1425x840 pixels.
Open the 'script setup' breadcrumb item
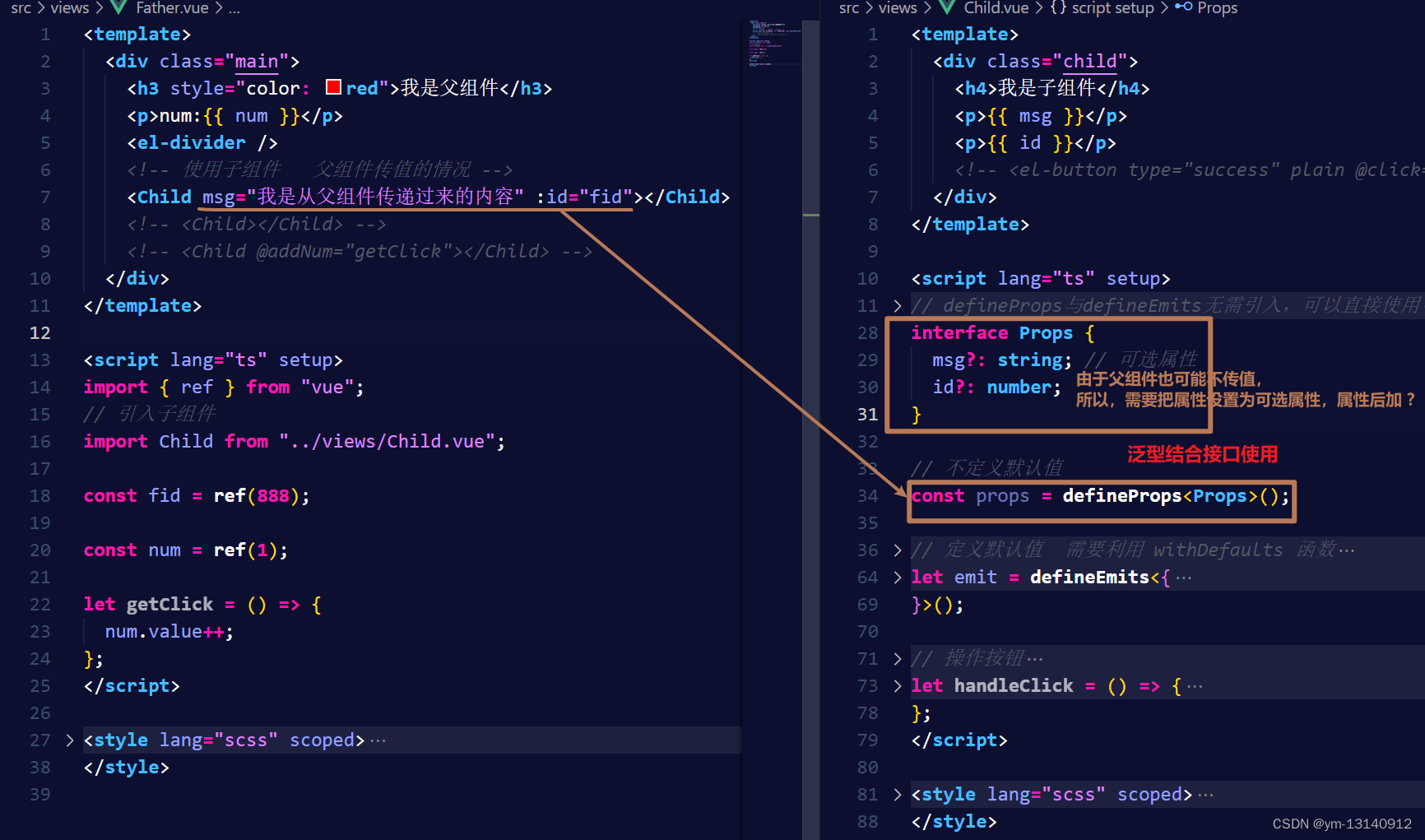[1112, 7]
